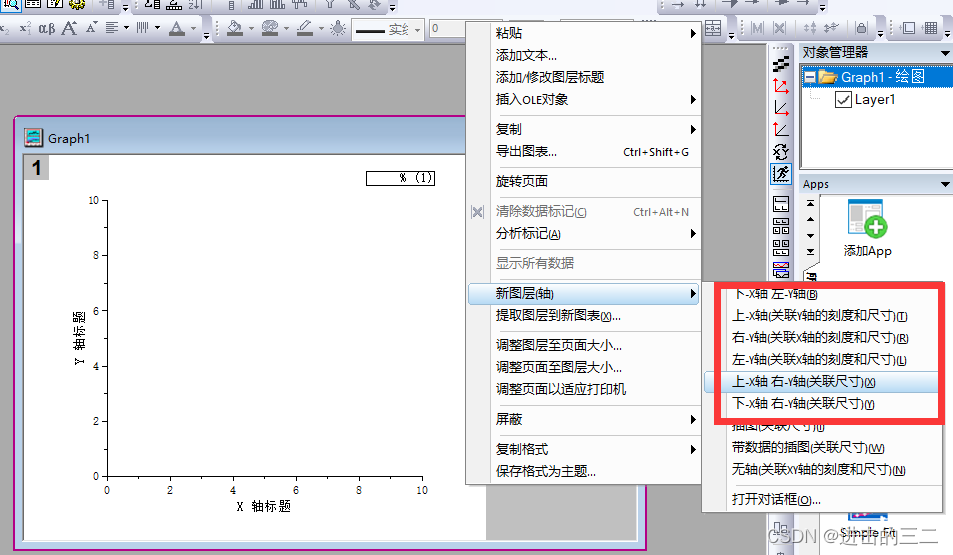Click the superscript-subscript x icon
Screen dimensions: 953x555
(26, 28)
